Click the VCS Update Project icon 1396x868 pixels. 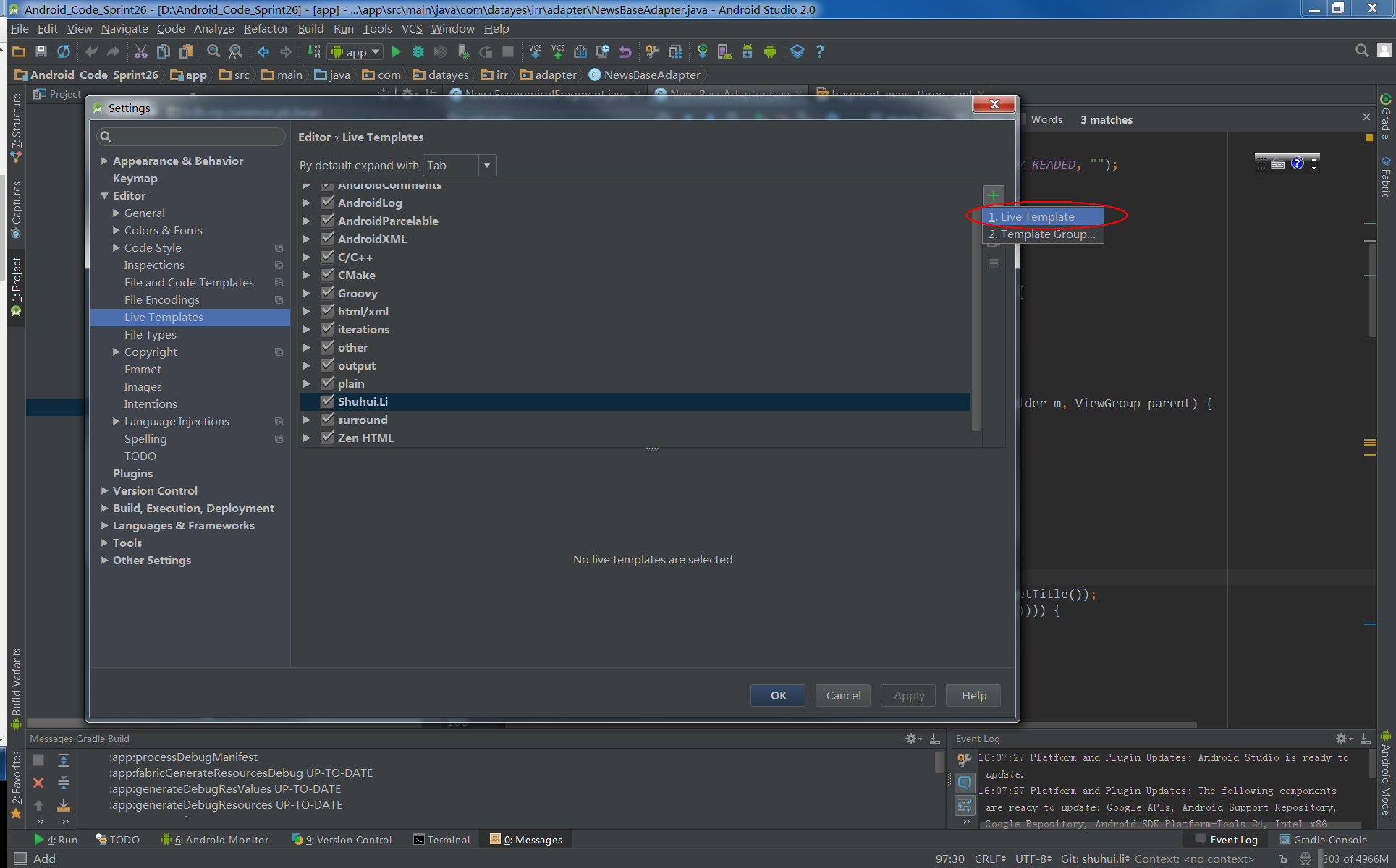(535, 51)
